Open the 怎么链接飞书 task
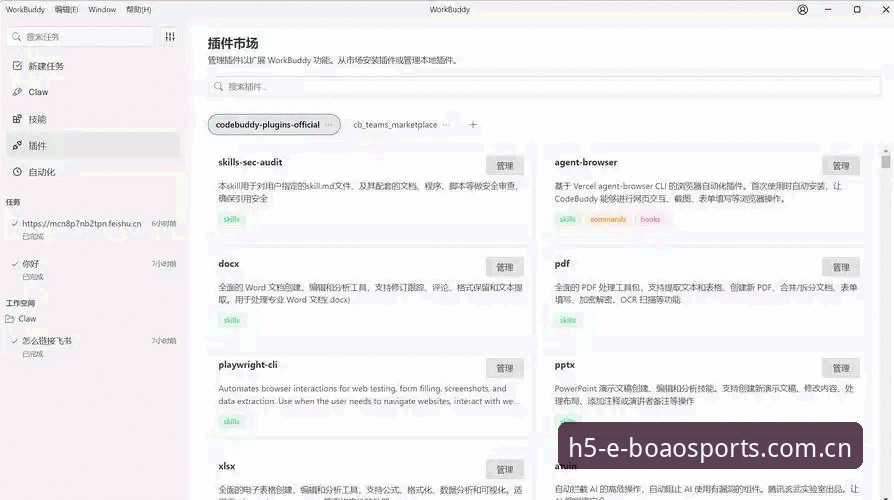894x500 pixels. click(x=93, y=346)
